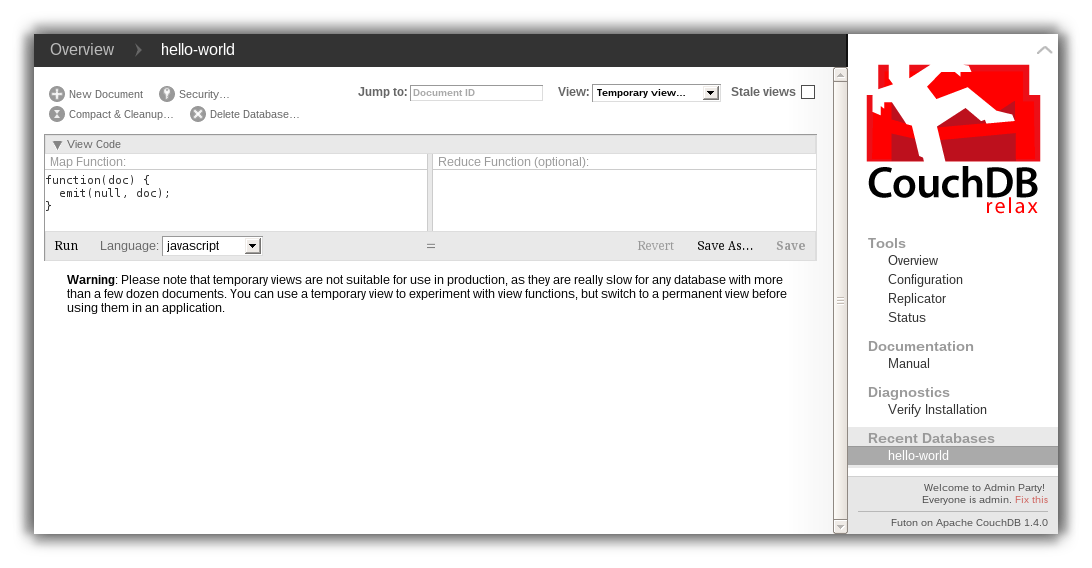Open Verify Installation under Diagnostics
This screenshot has height=568, width=1092.
[937, 409]
